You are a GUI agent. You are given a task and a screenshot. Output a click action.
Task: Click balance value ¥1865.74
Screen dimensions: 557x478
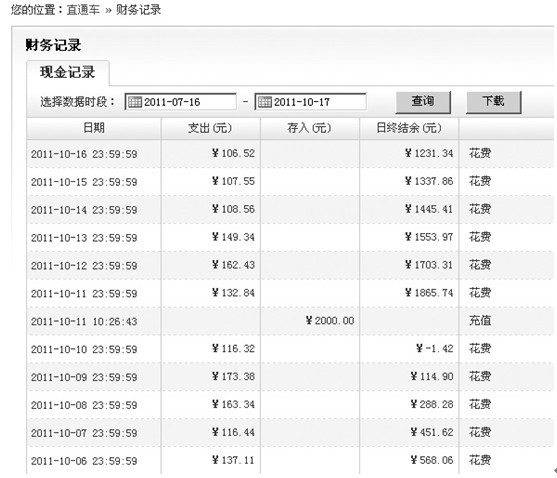click(429, 293)
